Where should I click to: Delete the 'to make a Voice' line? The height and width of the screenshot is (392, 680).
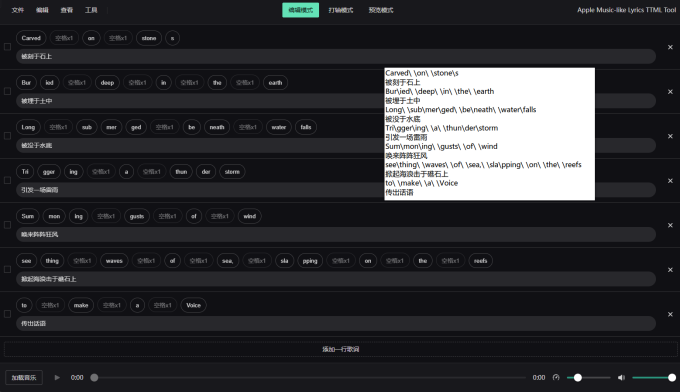click(670, 314)
